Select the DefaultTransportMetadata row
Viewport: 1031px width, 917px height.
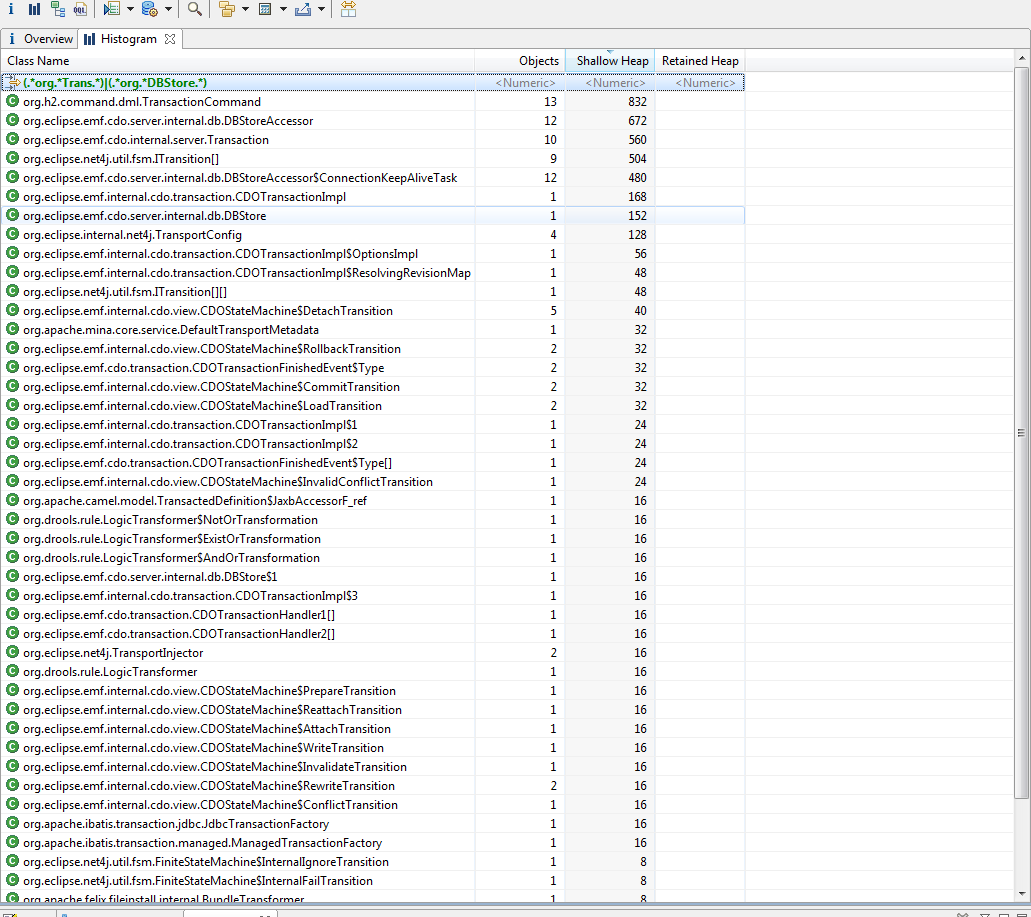pos(373,330)
